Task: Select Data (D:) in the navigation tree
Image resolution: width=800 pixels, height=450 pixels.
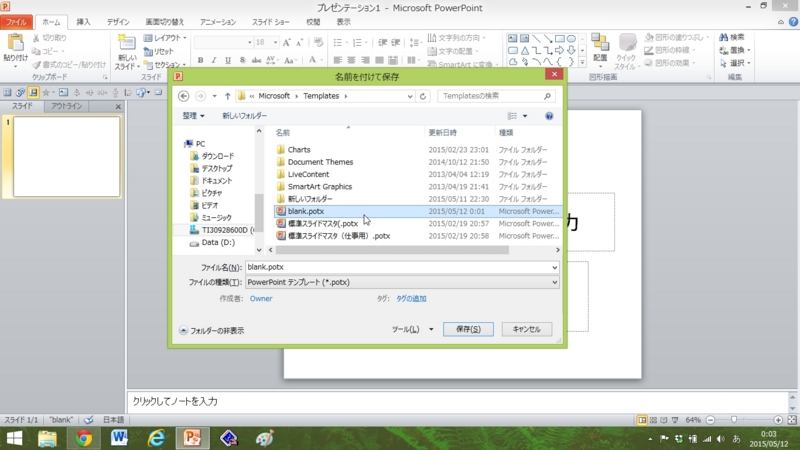Action: (x=218, y=242)
